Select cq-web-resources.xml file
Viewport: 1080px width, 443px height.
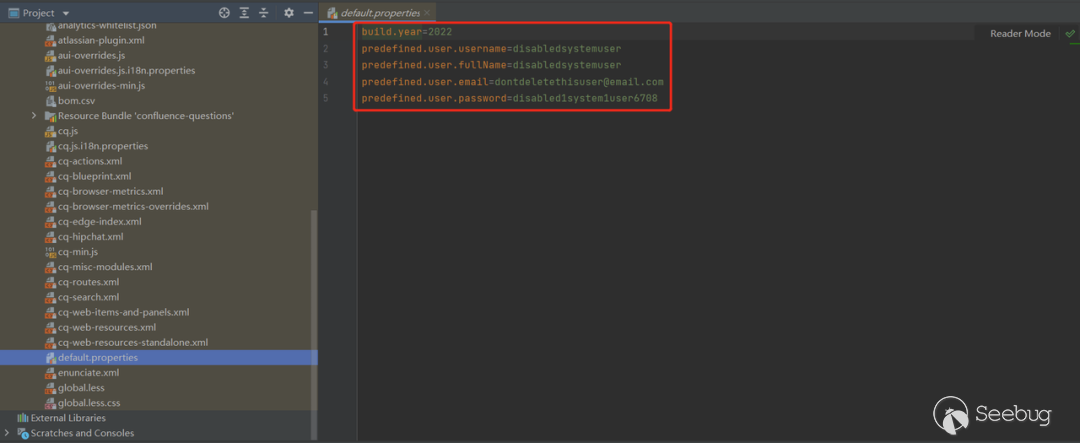point(107,327)
